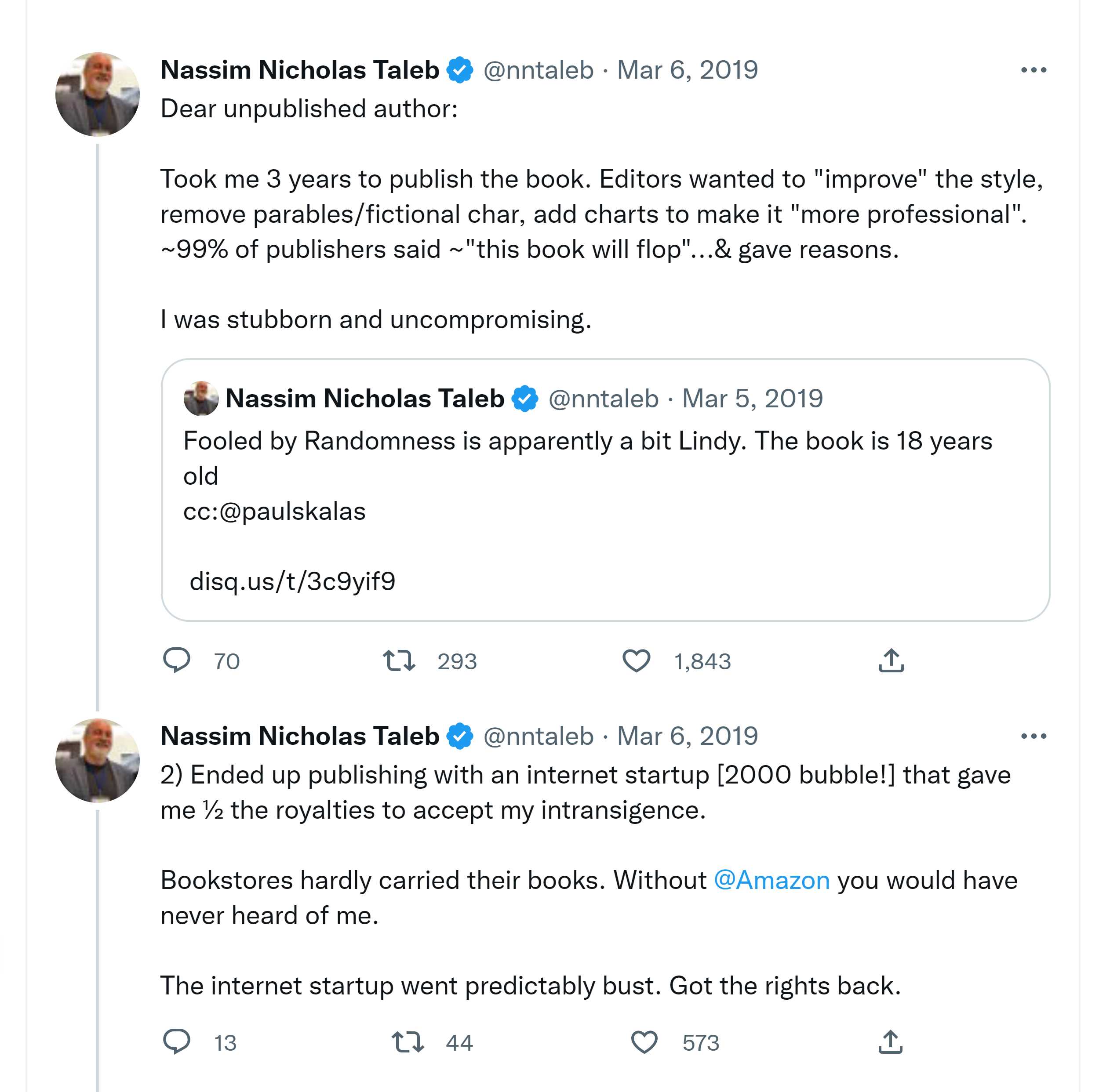Like the tweet with 1,843 likes

click(x=636, y=661)
